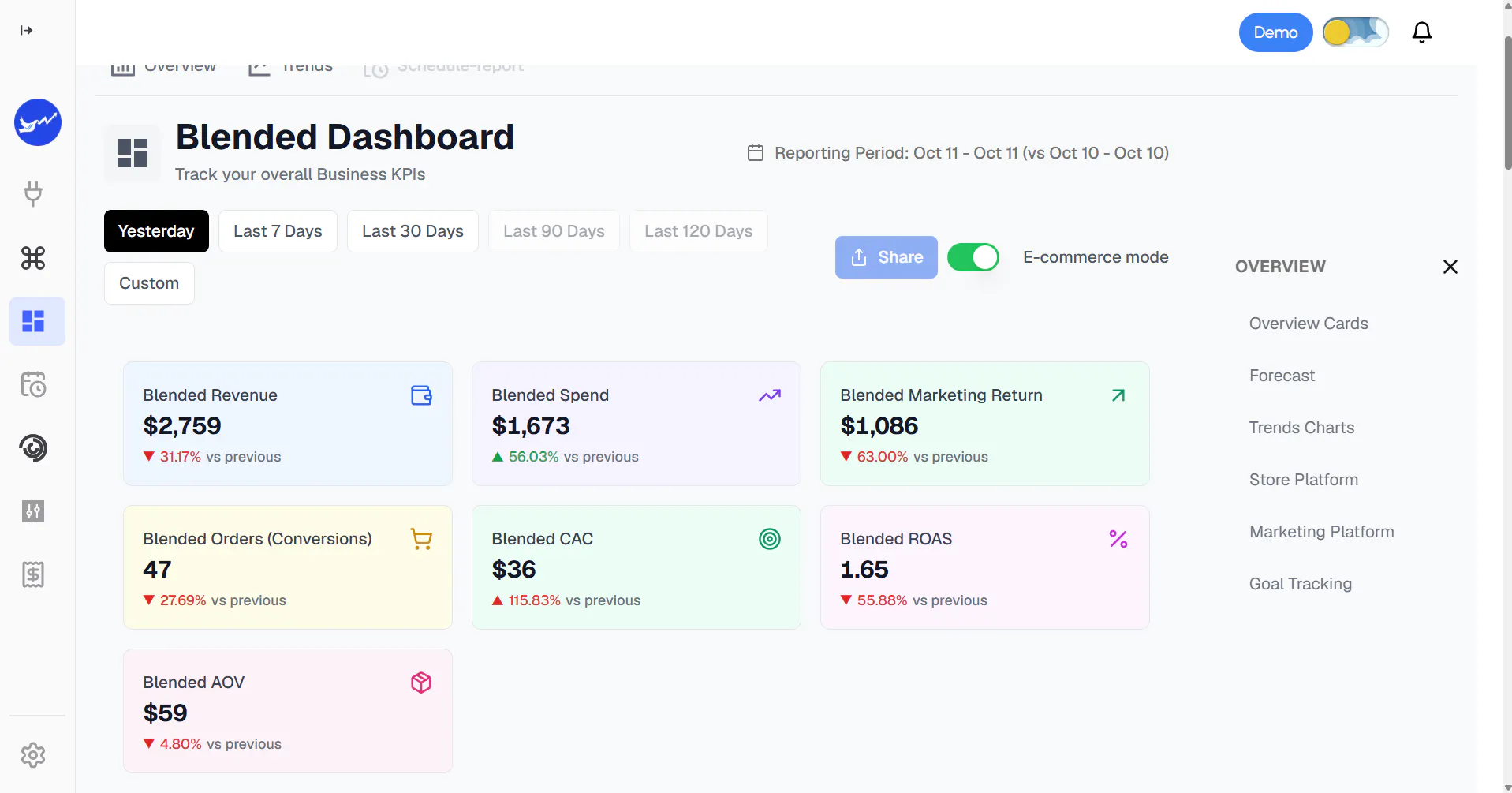Click the Blended Revenue $2,759 value
Image resolution: width=1512 pixels, height=793 pixels.
(x=182, y=426)
